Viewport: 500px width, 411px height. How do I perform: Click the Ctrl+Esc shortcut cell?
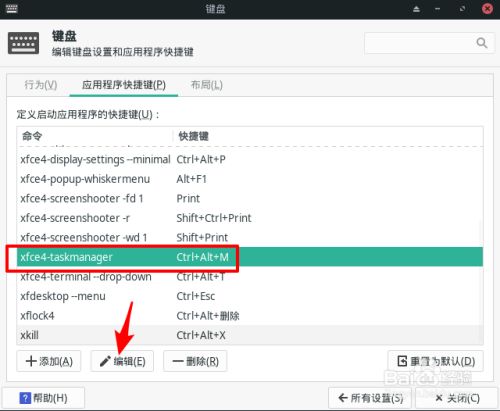point(196,296)
